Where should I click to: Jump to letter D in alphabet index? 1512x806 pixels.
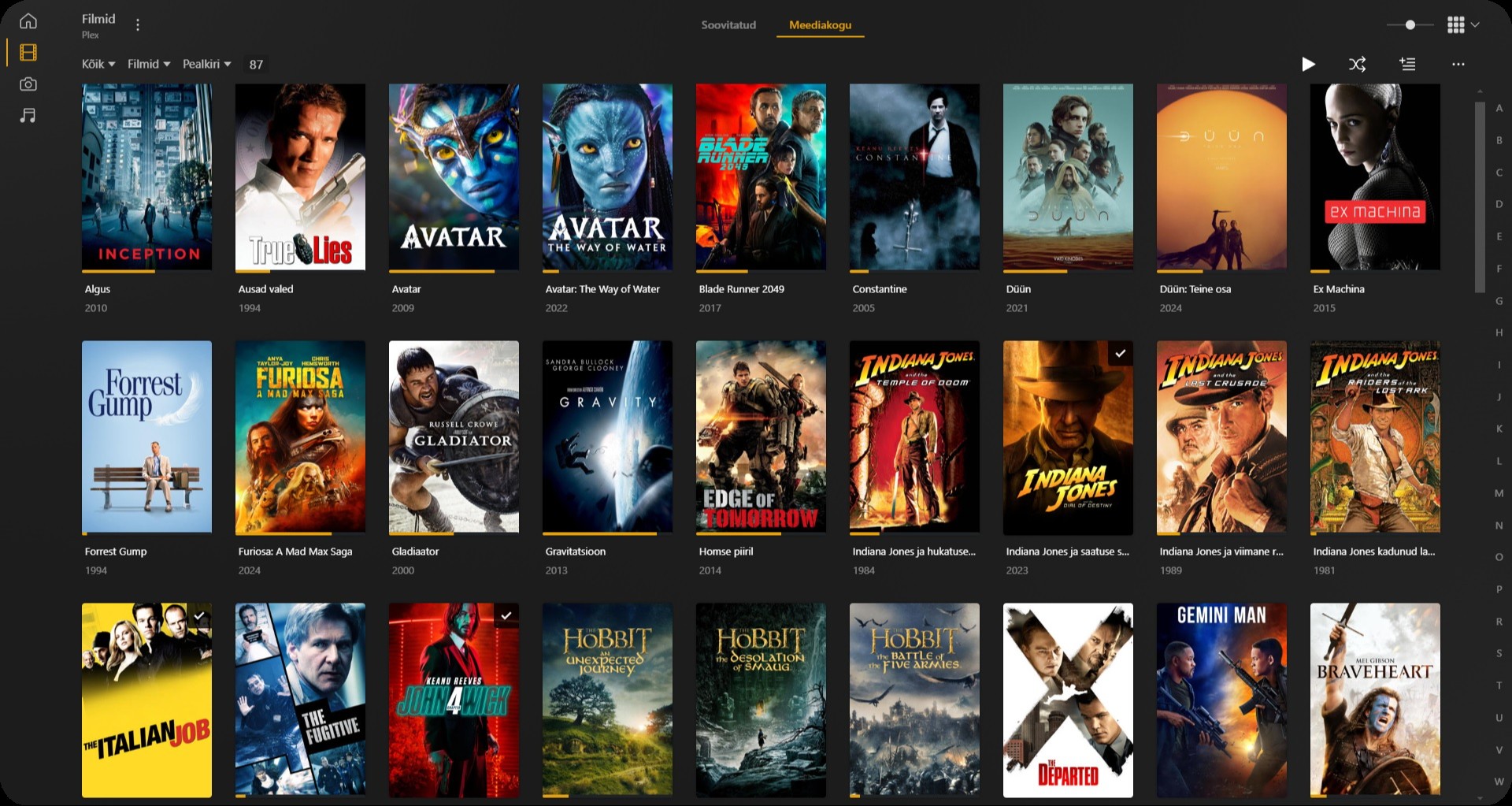click(x=1499, y=205)
